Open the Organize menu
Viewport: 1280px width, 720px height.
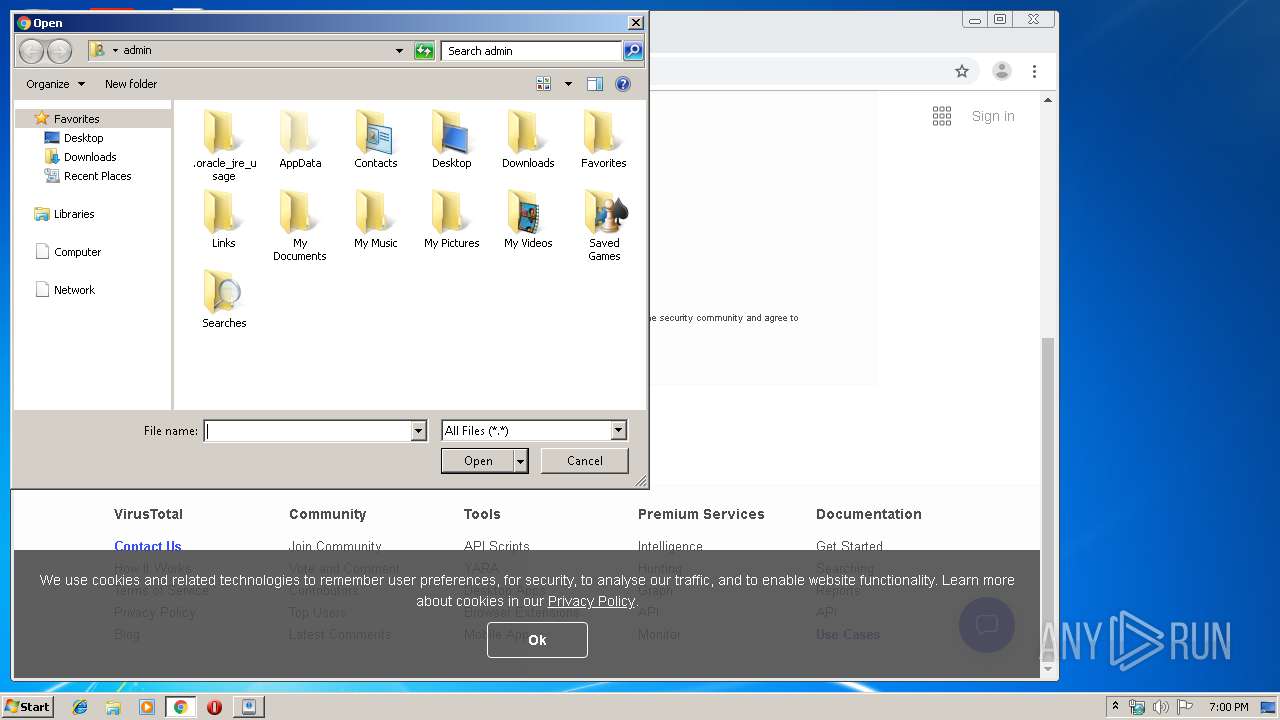pos(55,84)
